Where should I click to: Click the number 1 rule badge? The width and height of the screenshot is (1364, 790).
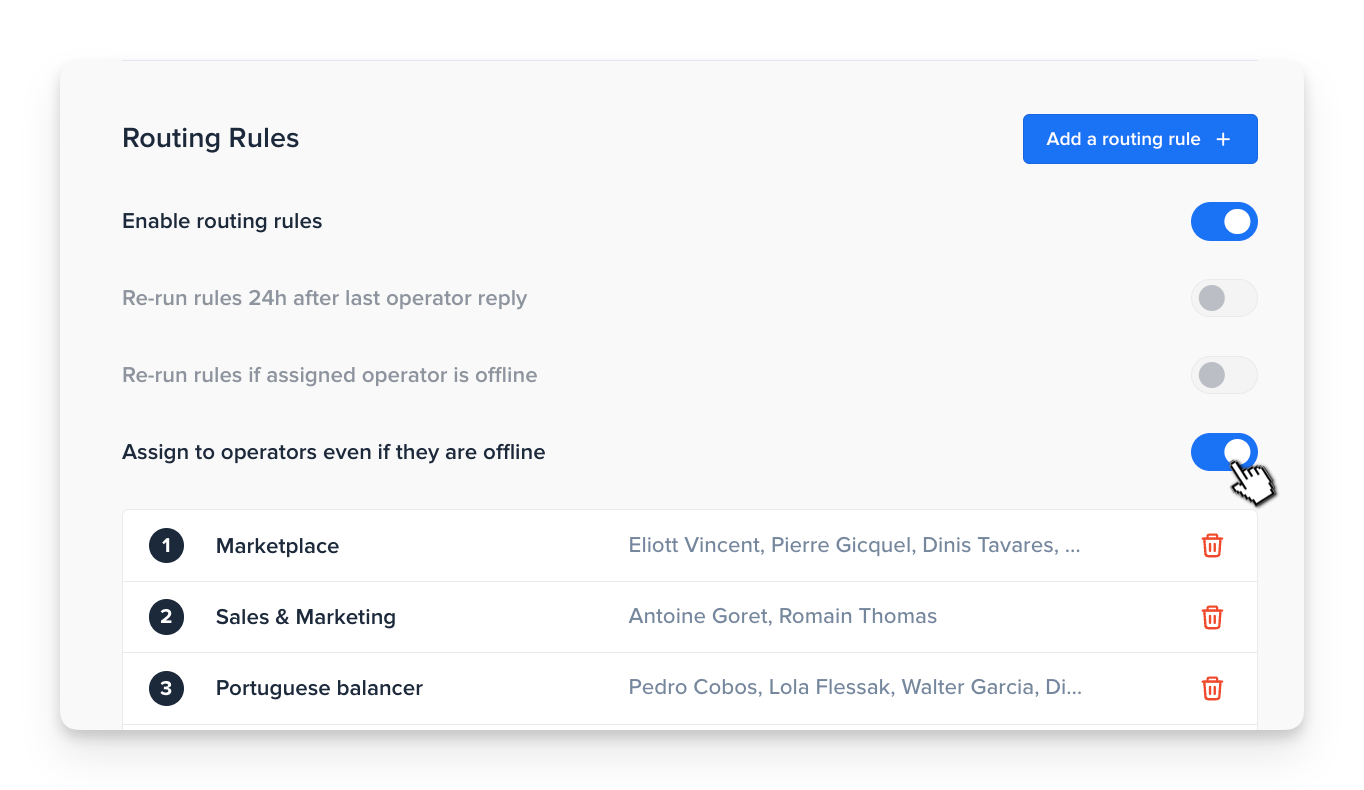(166, 545)
